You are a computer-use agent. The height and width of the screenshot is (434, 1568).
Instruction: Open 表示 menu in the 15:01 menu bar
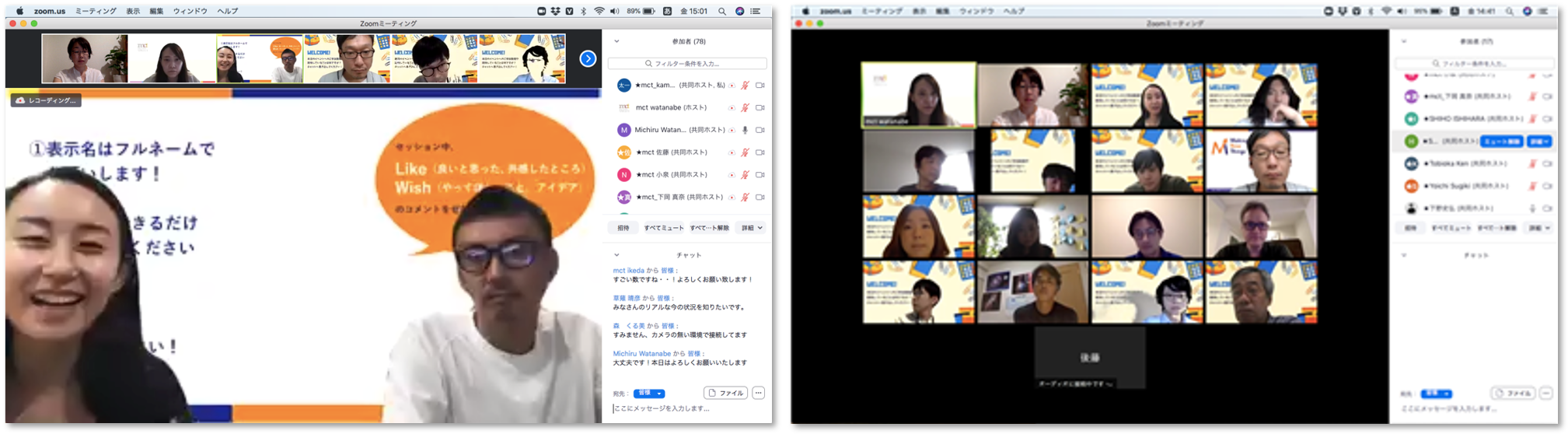(x=133, y=12)
